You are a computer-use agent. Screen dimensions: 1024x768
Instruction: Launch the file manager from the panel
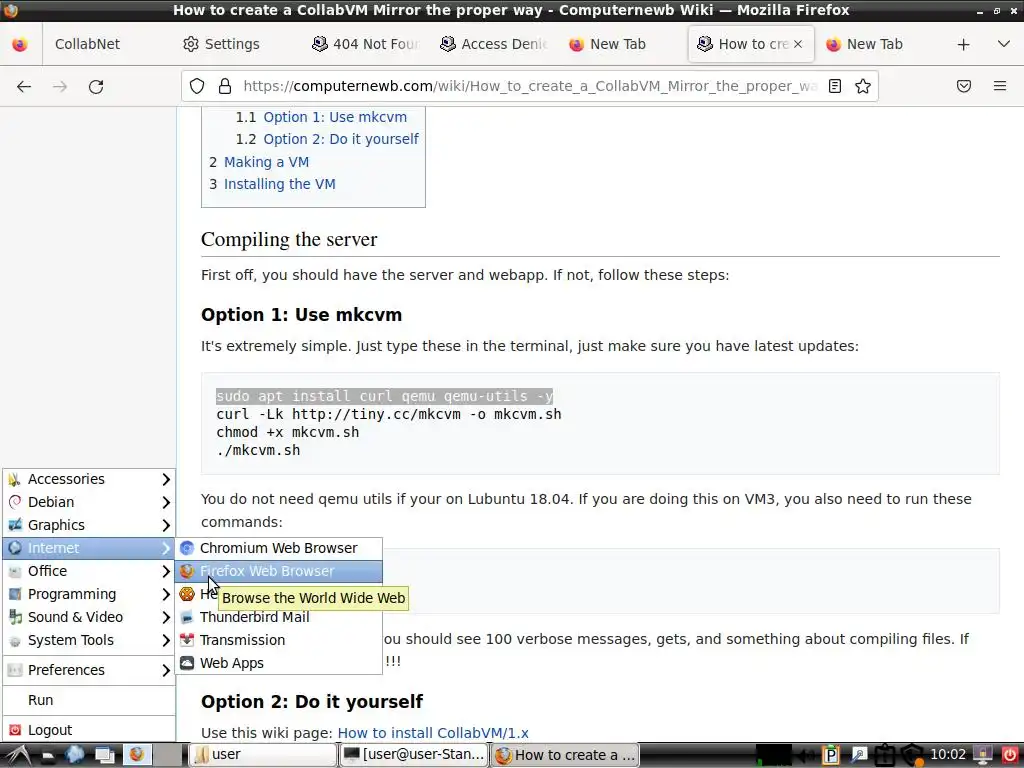click(47, 756)
